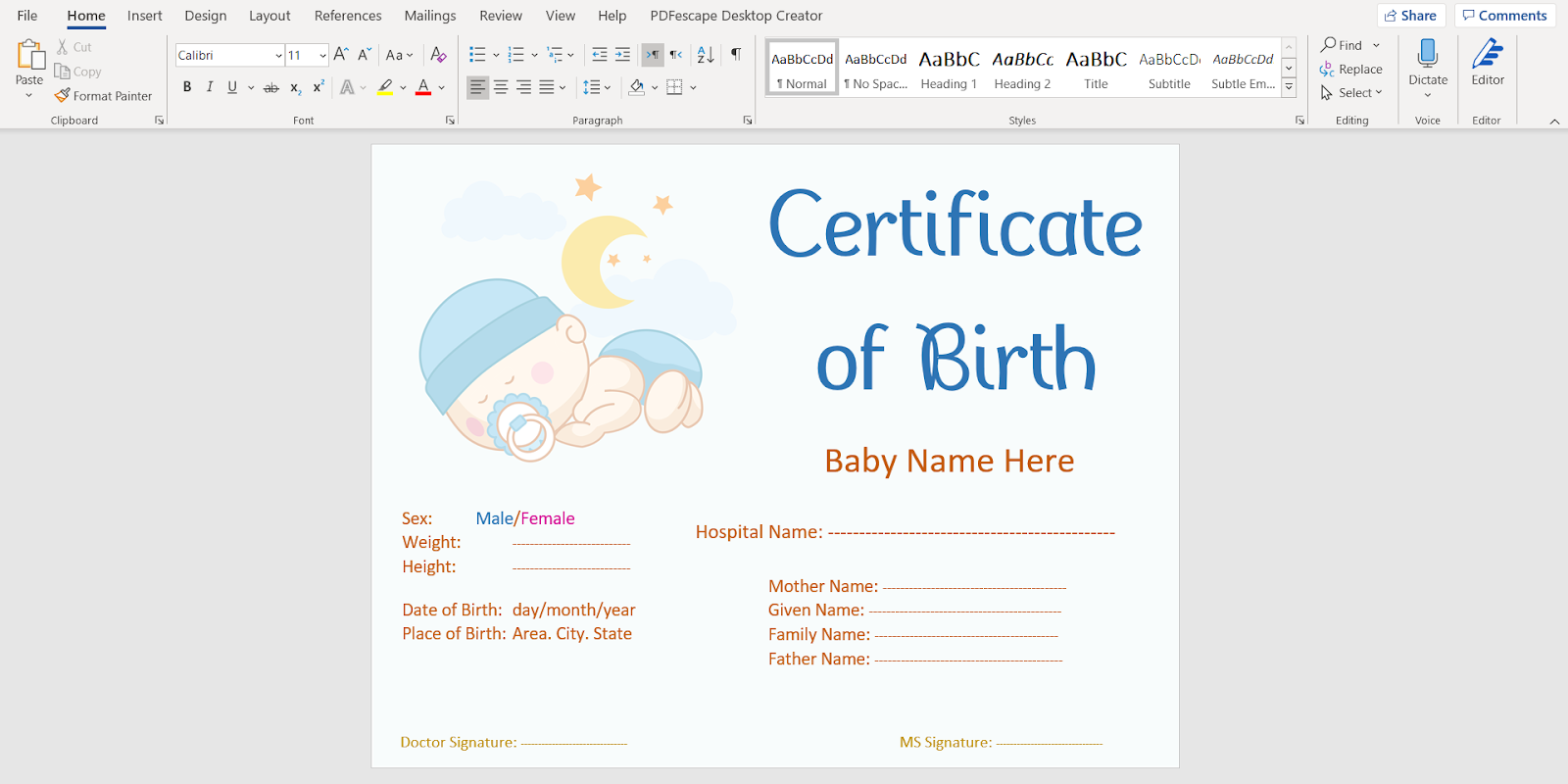This screenshot has width=1568, height=784.
Task: Click the Format Painter brush icon
Action: 63,96
